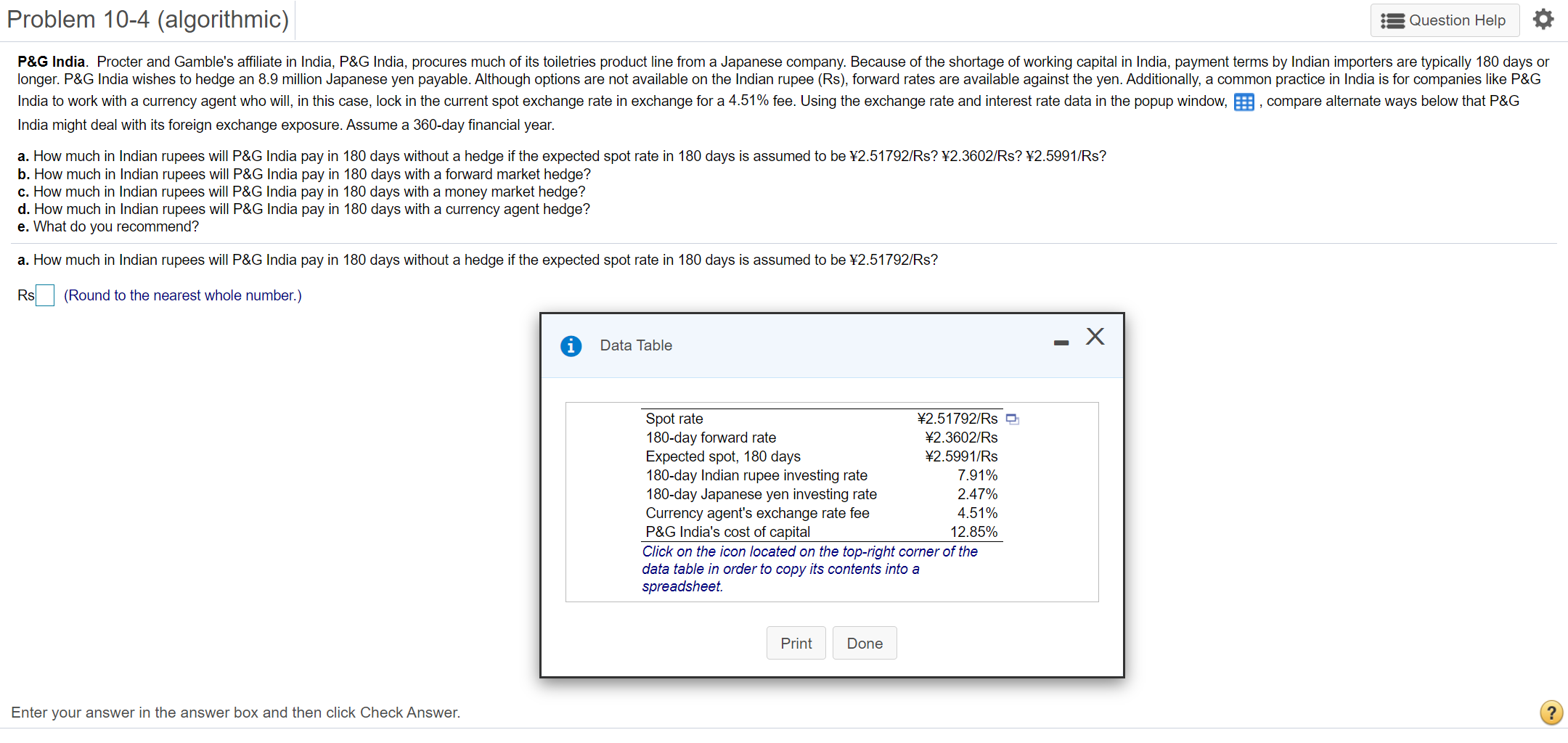Viewport: 1568px width, 743px height.
Task: Select the value ¥2.3602/Rs in table
Action: 961,438
